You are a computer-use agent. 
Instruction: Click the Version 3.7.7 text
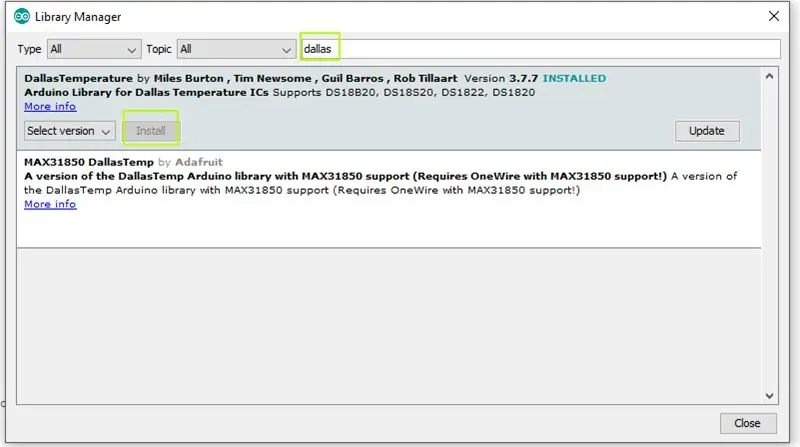coord(501,78)
